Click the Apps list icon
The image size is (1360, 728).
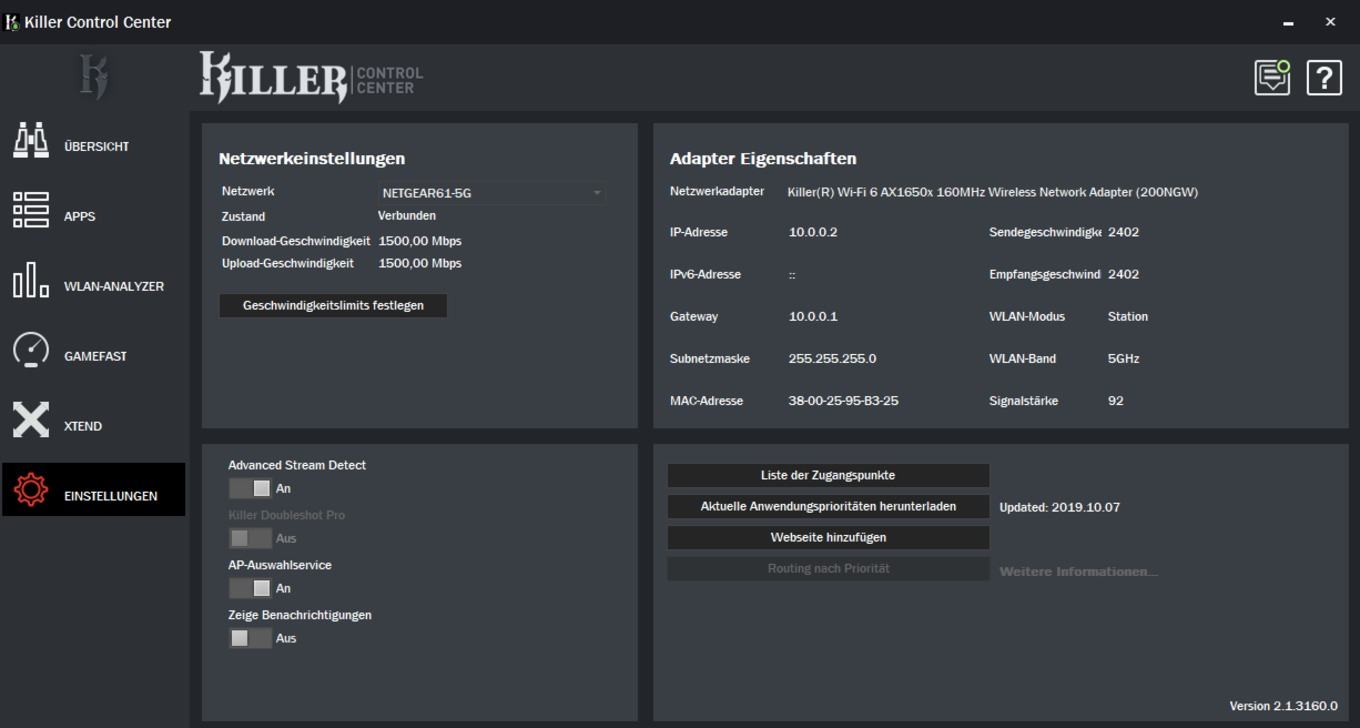(x=31, y=210)
